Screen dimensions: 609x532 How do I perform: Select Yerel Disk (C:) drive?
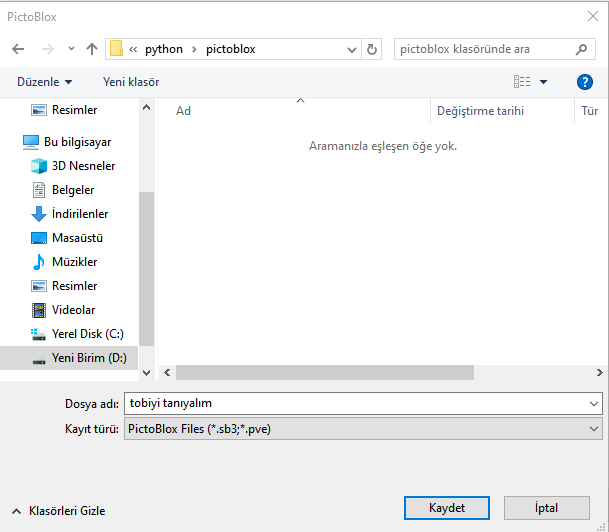(88, 334)
